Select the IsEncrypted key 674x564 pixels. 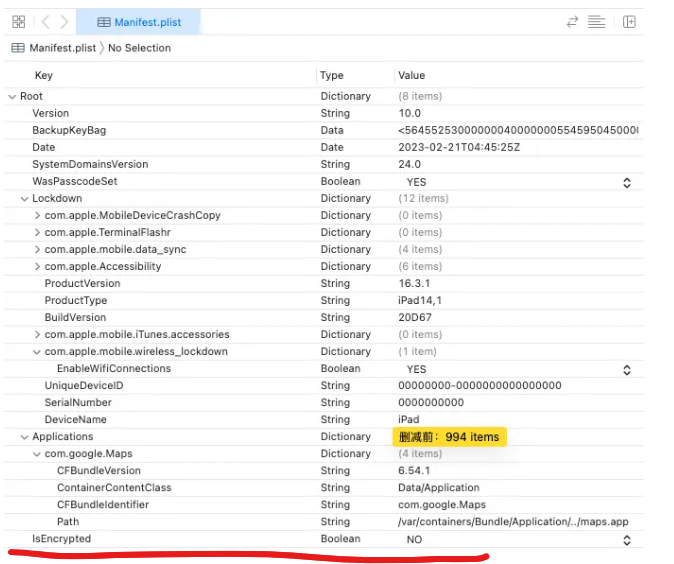tap(61, 539)
